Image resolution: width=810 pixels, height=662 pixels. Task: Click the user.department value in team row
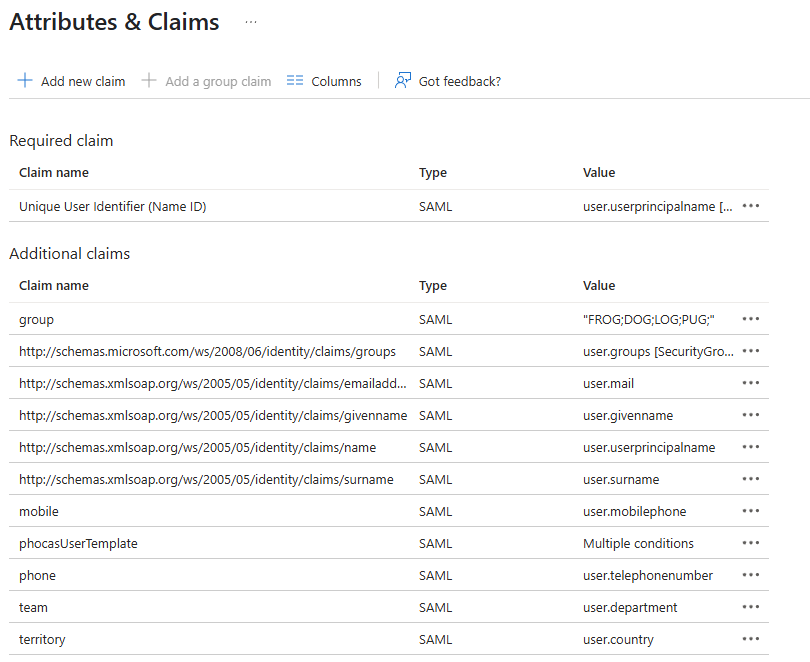630,607
